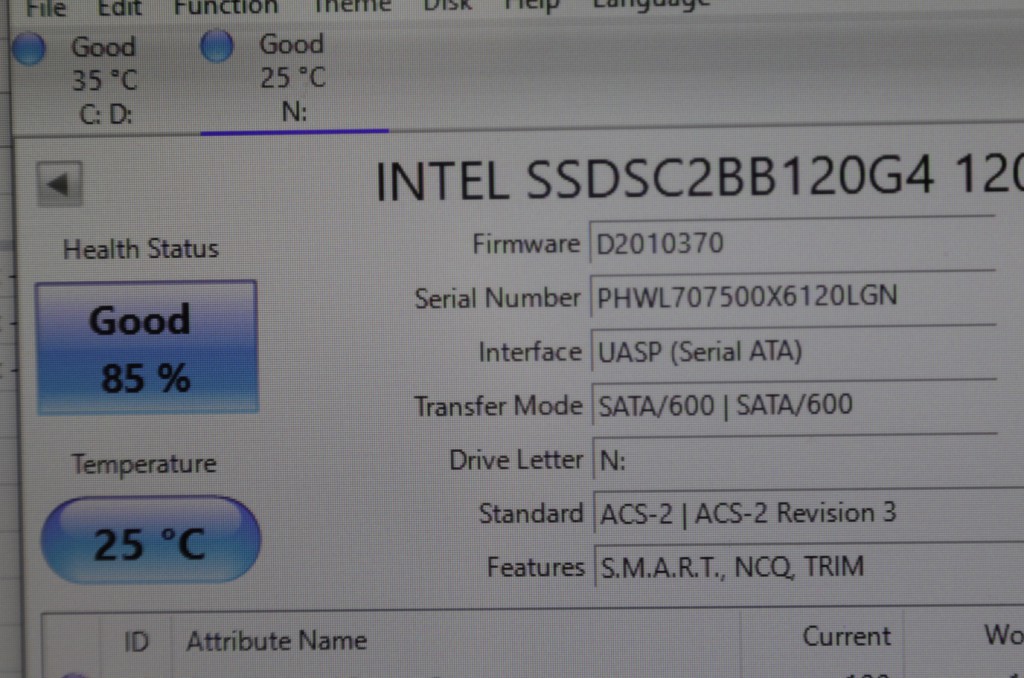Click the blue status orb for N: disk
The image size is (1024, 678).
pyautogui.click(x=216, y=46)
